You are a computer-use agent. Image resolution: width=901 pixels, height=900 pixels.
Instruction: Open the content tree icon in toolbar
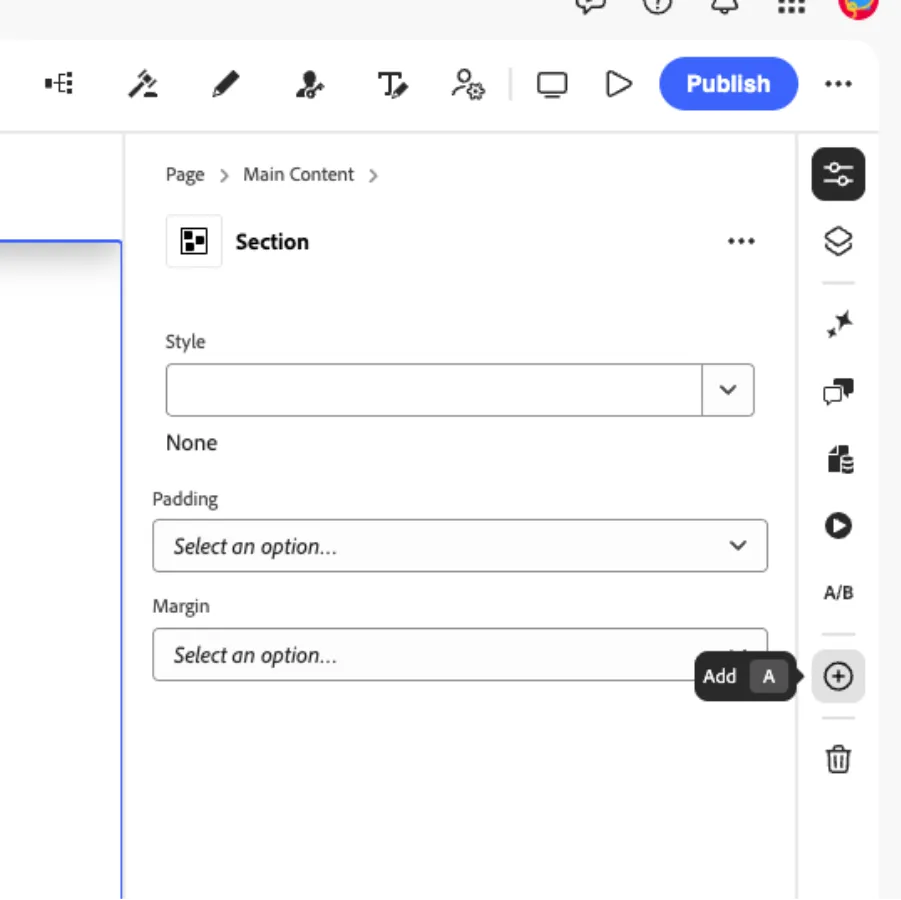(x=59, y=84)
